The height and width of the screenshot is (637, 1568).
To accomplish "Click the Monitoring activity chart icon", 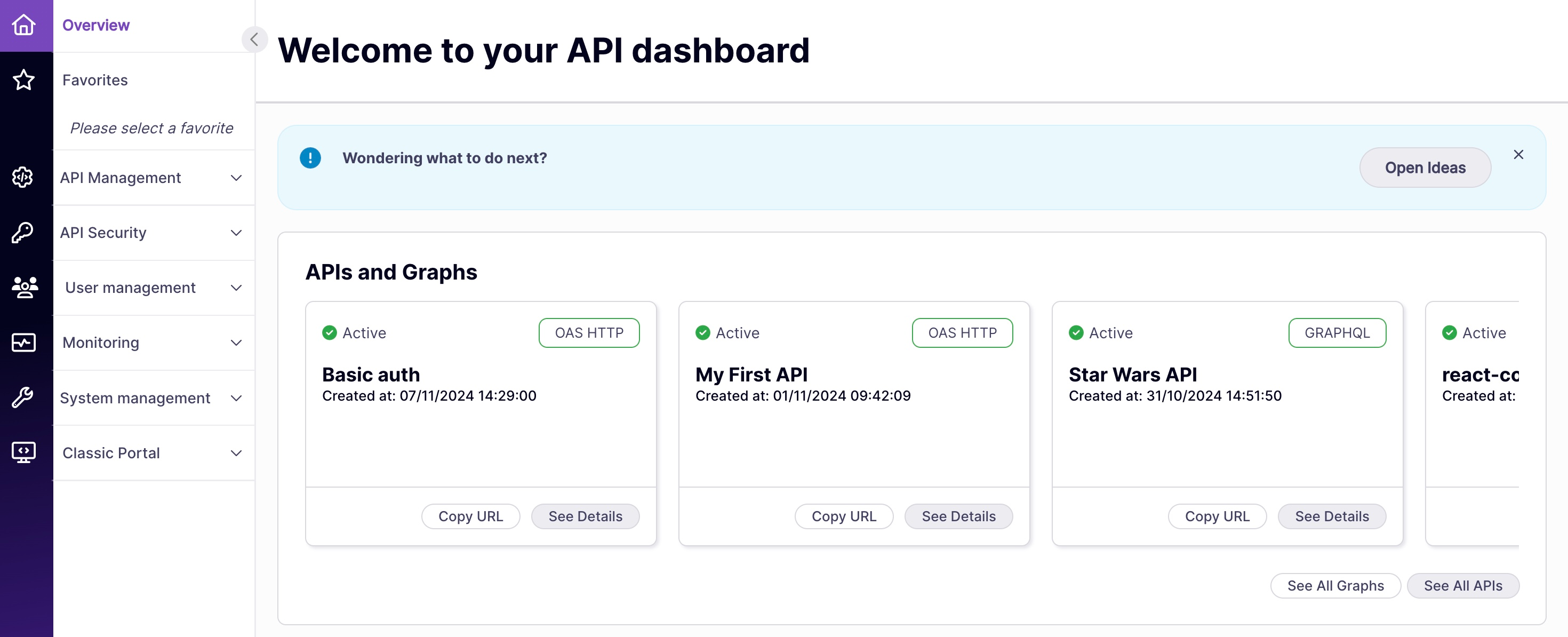I will point(24,343).
